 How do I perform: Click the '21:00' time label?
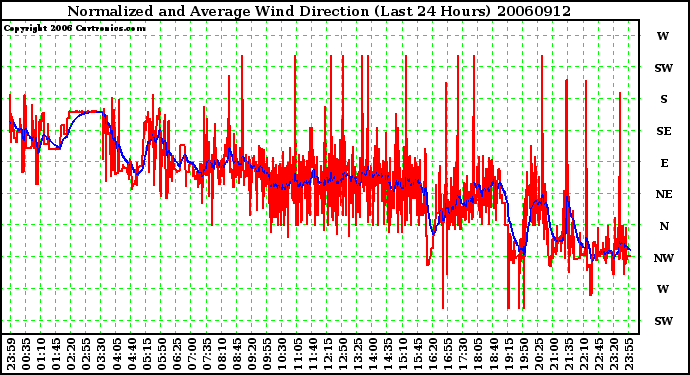pyautogui.click(x=554, y=354)
